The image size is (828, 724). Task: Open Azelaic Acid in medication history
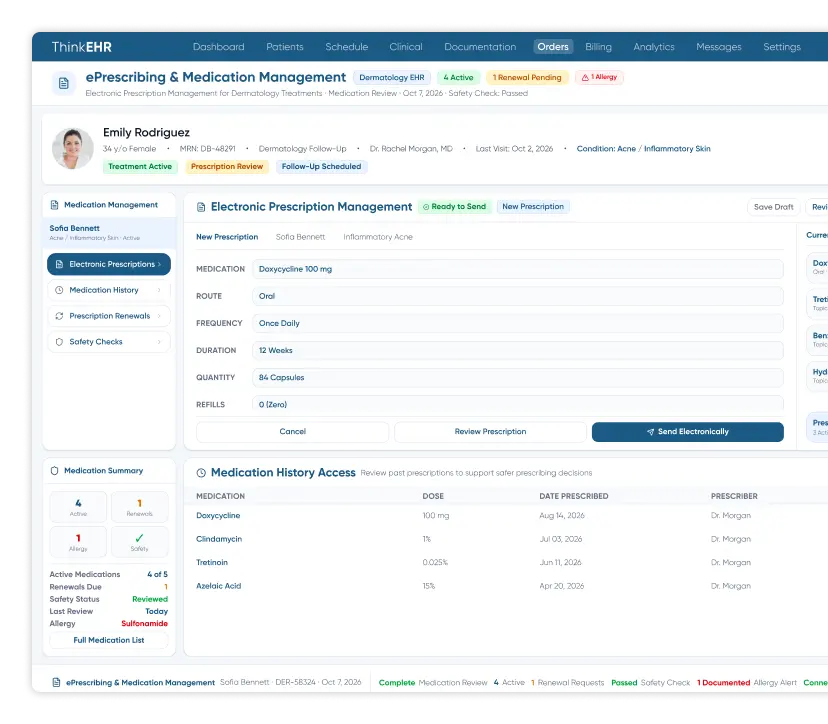tap(219, 586)
